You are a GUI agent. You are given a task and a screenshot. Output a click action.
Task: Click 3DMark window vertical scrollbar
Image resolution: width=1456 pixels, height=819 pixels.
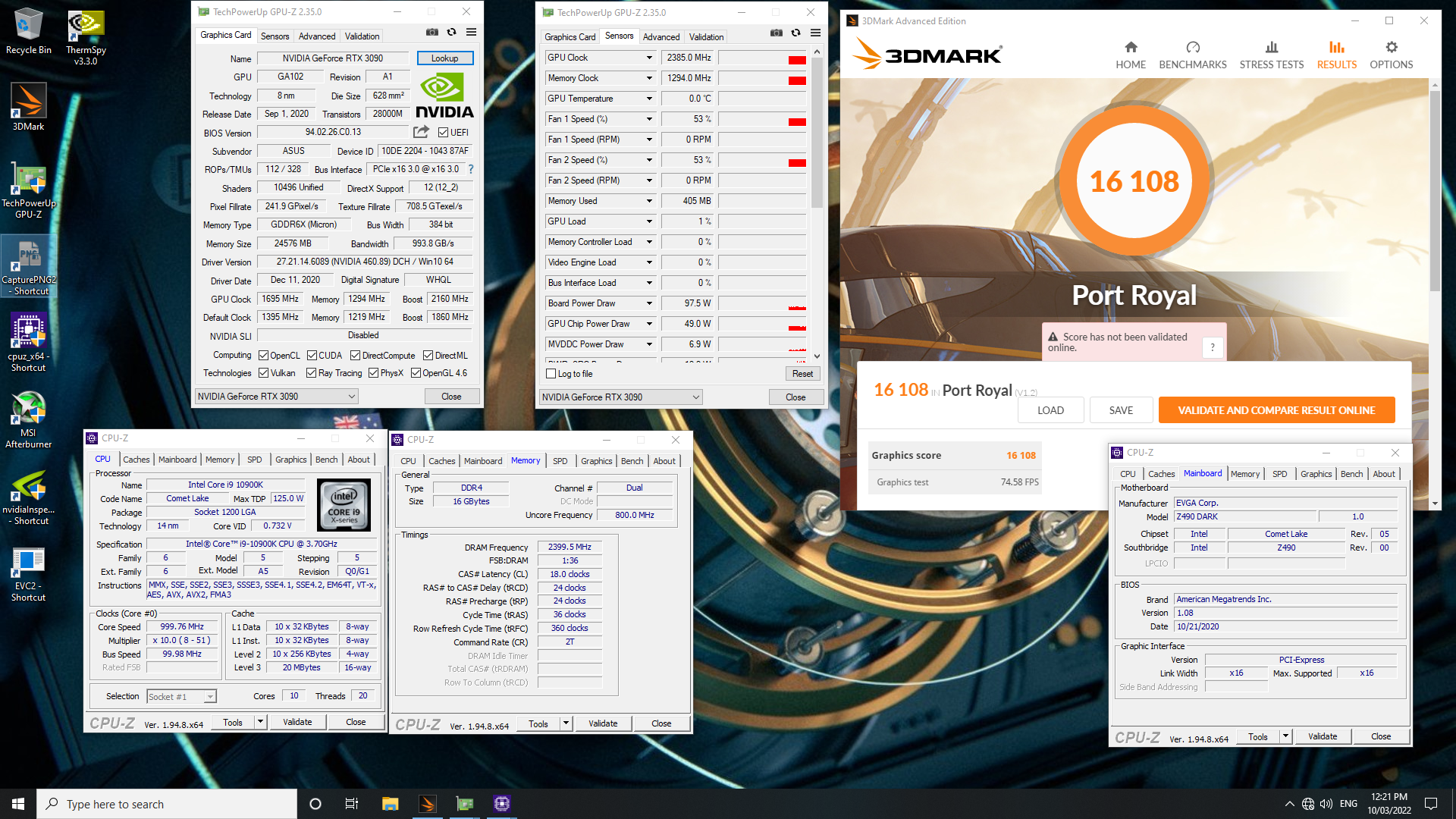point(1435,190)
